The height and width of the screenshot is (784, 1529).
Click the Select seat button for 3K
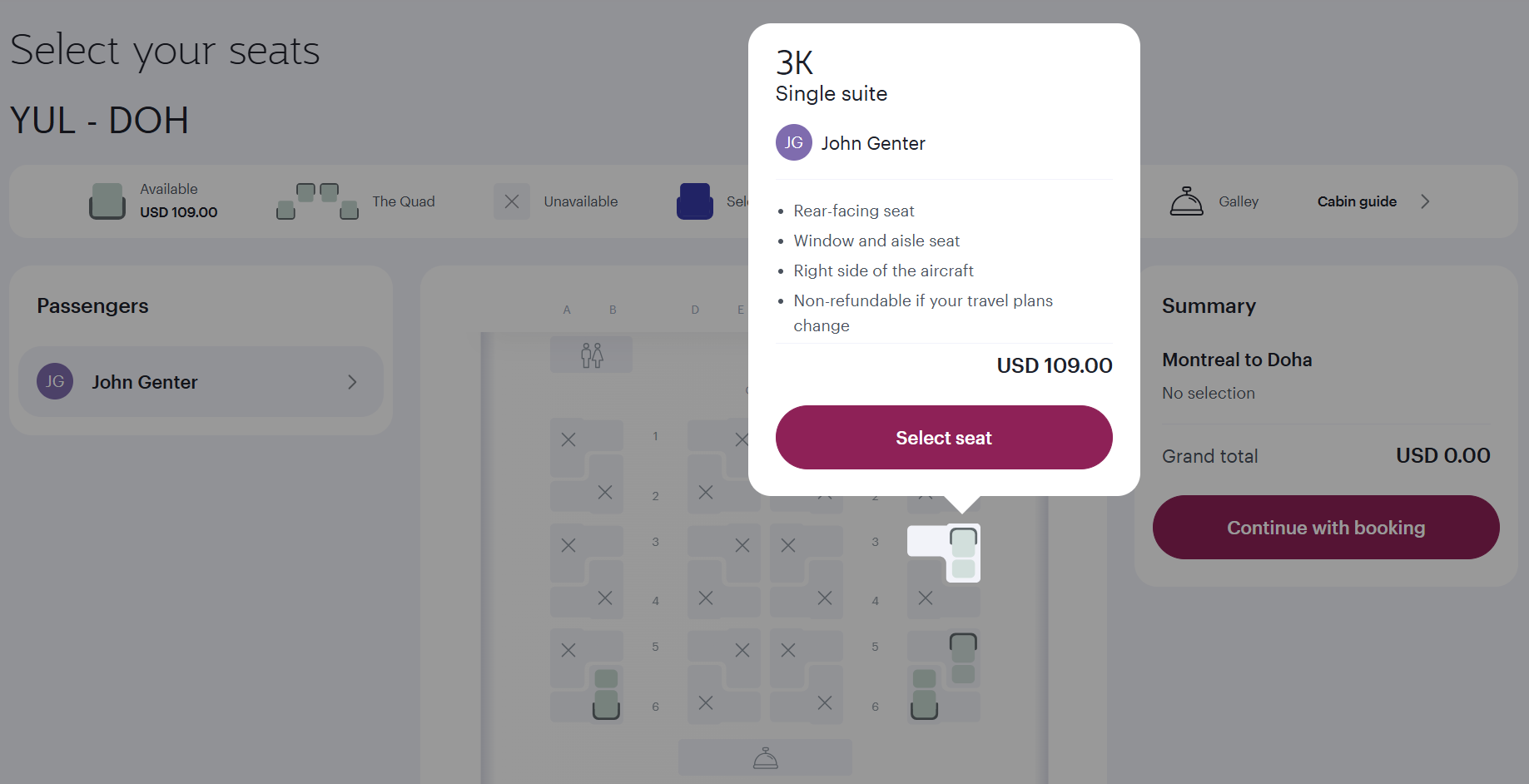(x=943, y=437)
